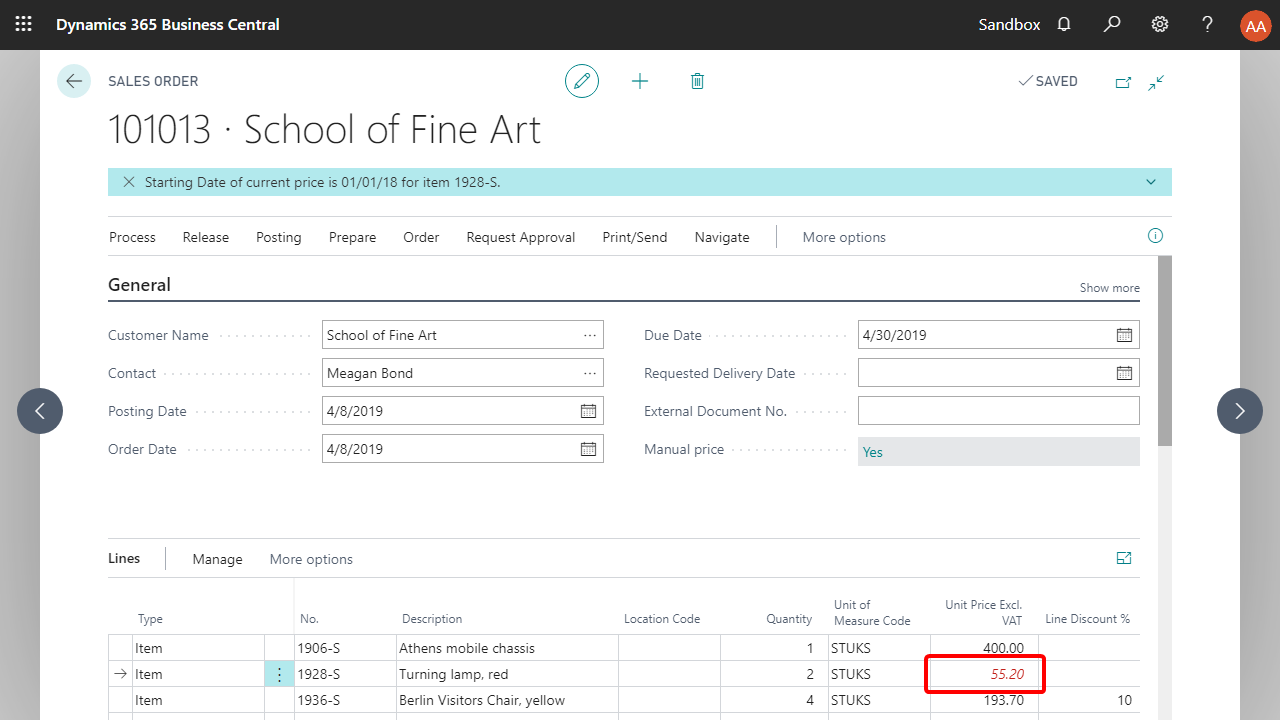Click the trash can delete icon
This screenshot has height=720, width=1280.
click(698, 81)
